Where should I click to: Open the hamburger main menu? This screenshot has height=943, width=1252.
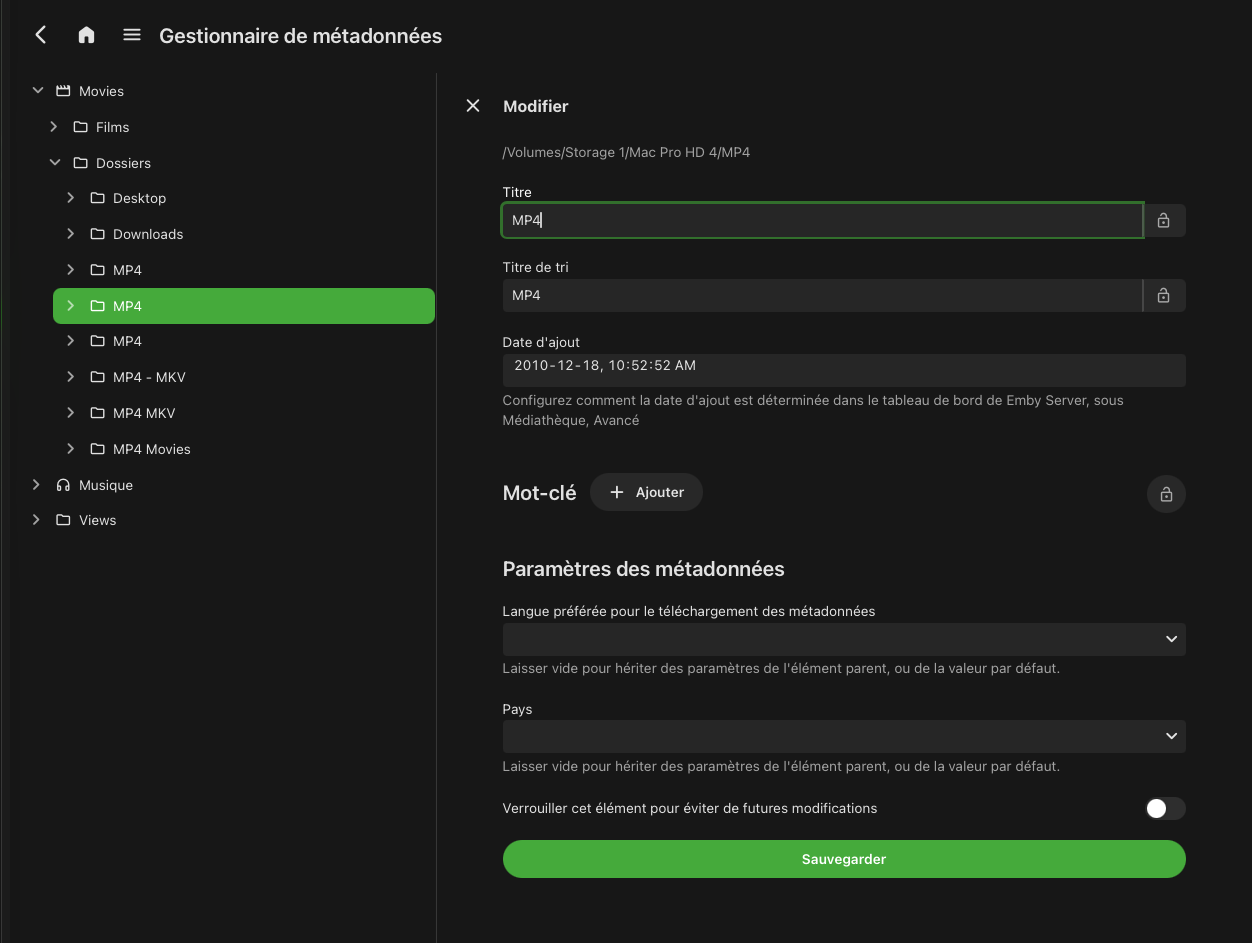(132, 35)
